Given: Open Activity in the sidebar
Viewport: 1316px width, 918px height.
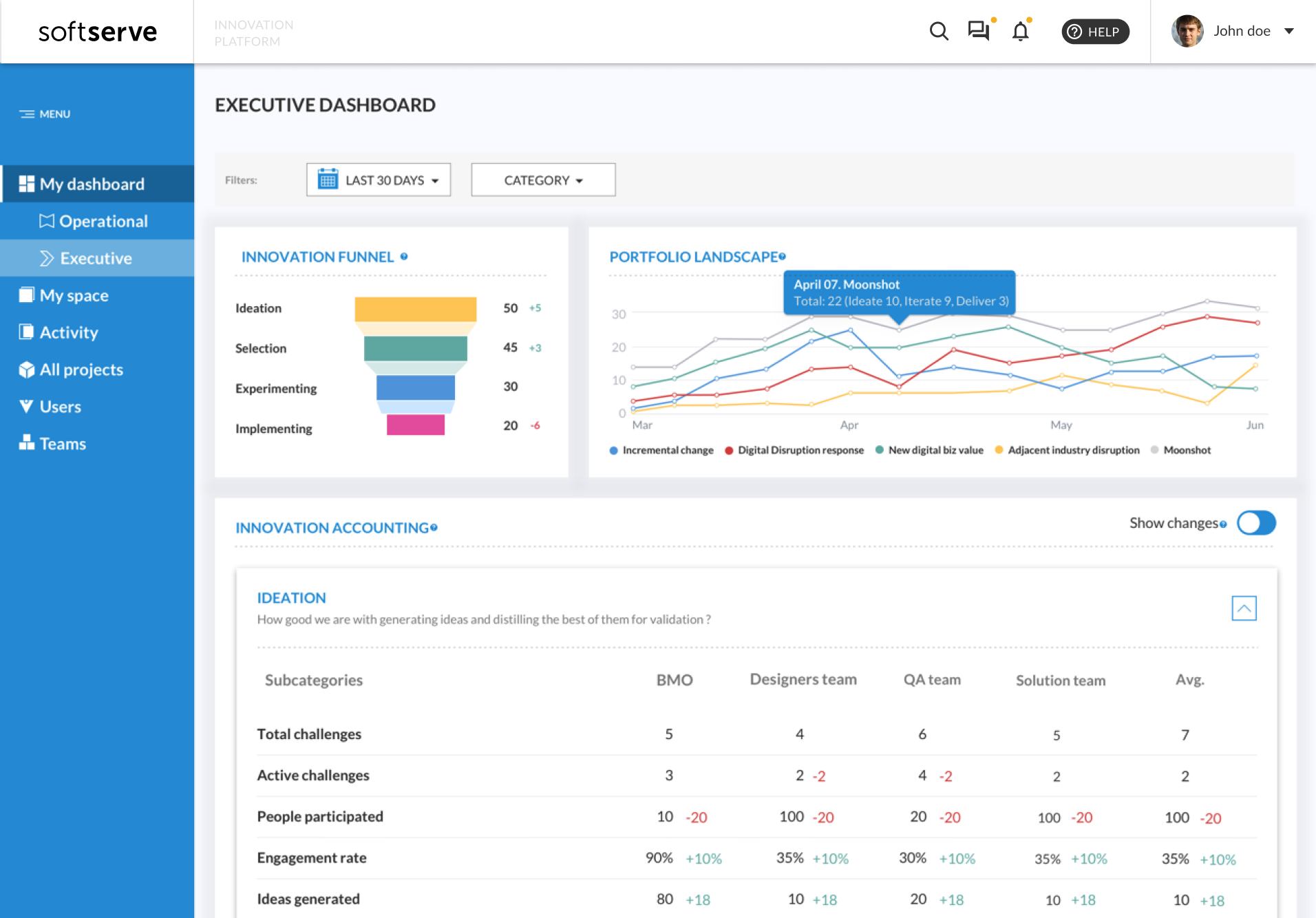Looking at the screenshot, I should [x=97, y=332].
